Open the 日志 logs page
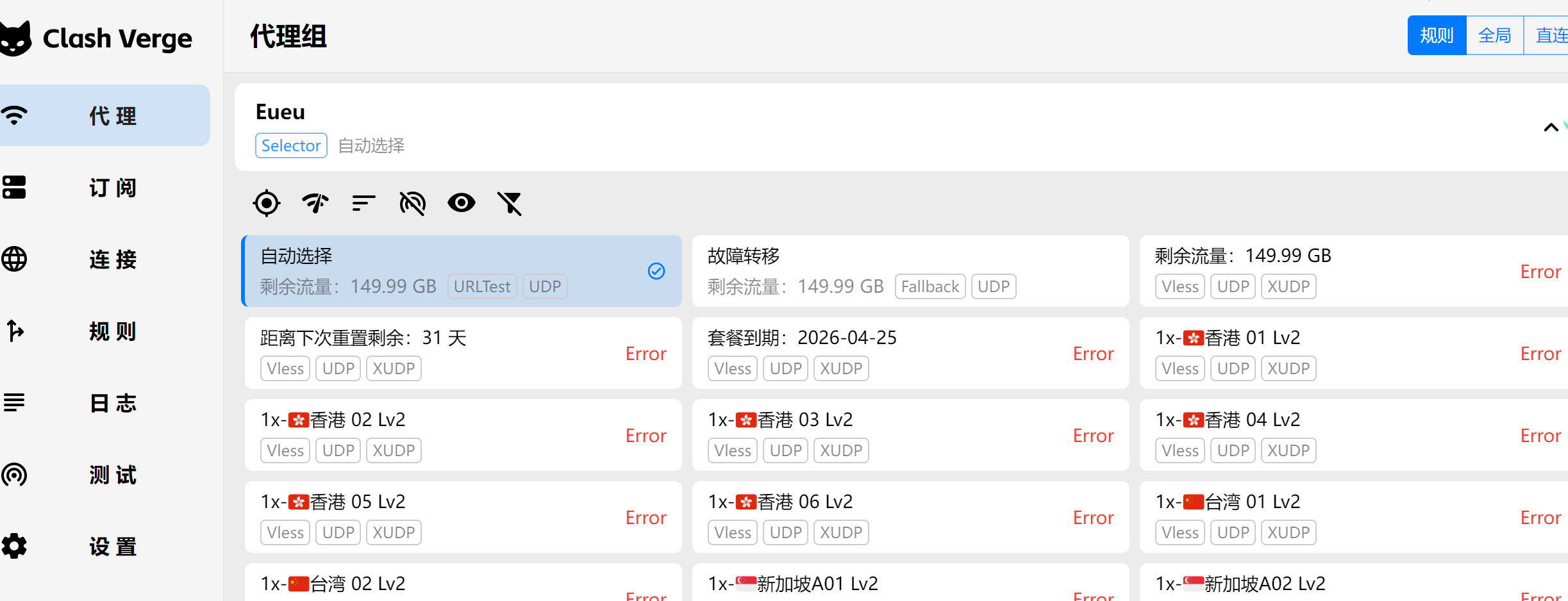 coord(104,403)
